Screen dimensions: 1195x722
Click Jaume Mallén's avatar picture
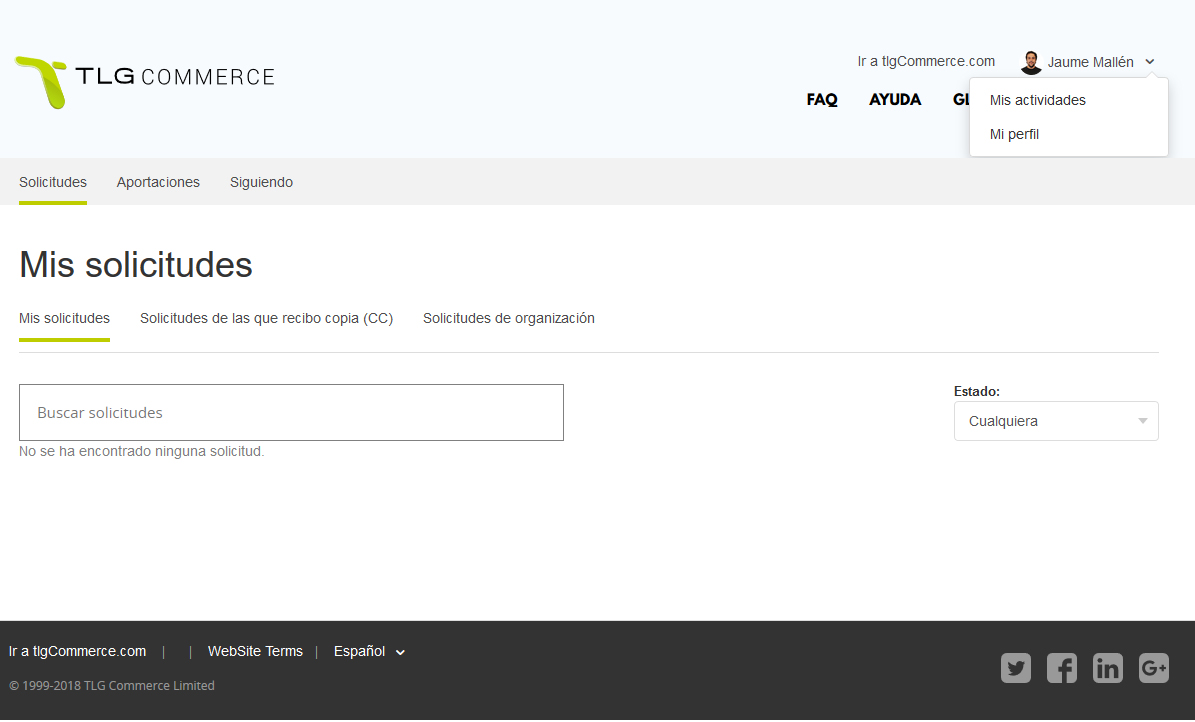click(x=1031, y=63)
